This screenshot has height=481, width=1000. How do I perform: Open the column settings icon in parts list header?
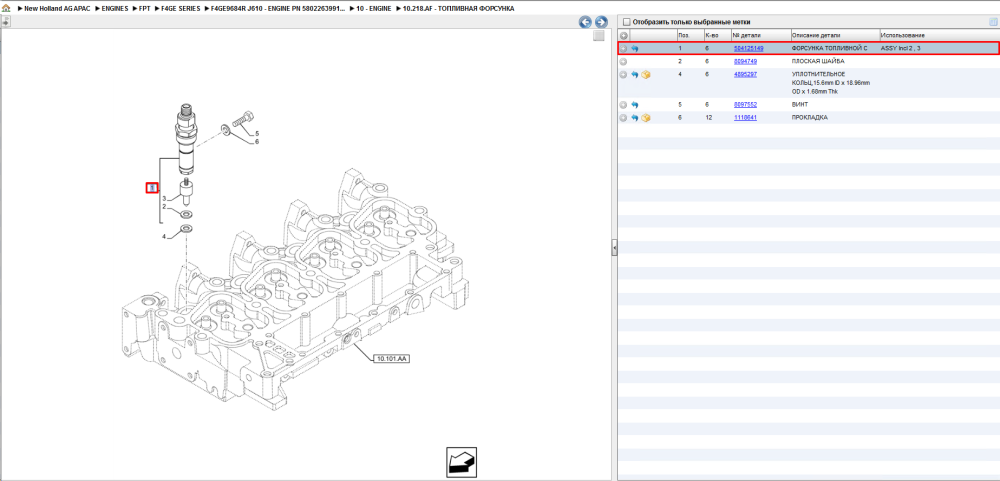[x=992, y=22]
